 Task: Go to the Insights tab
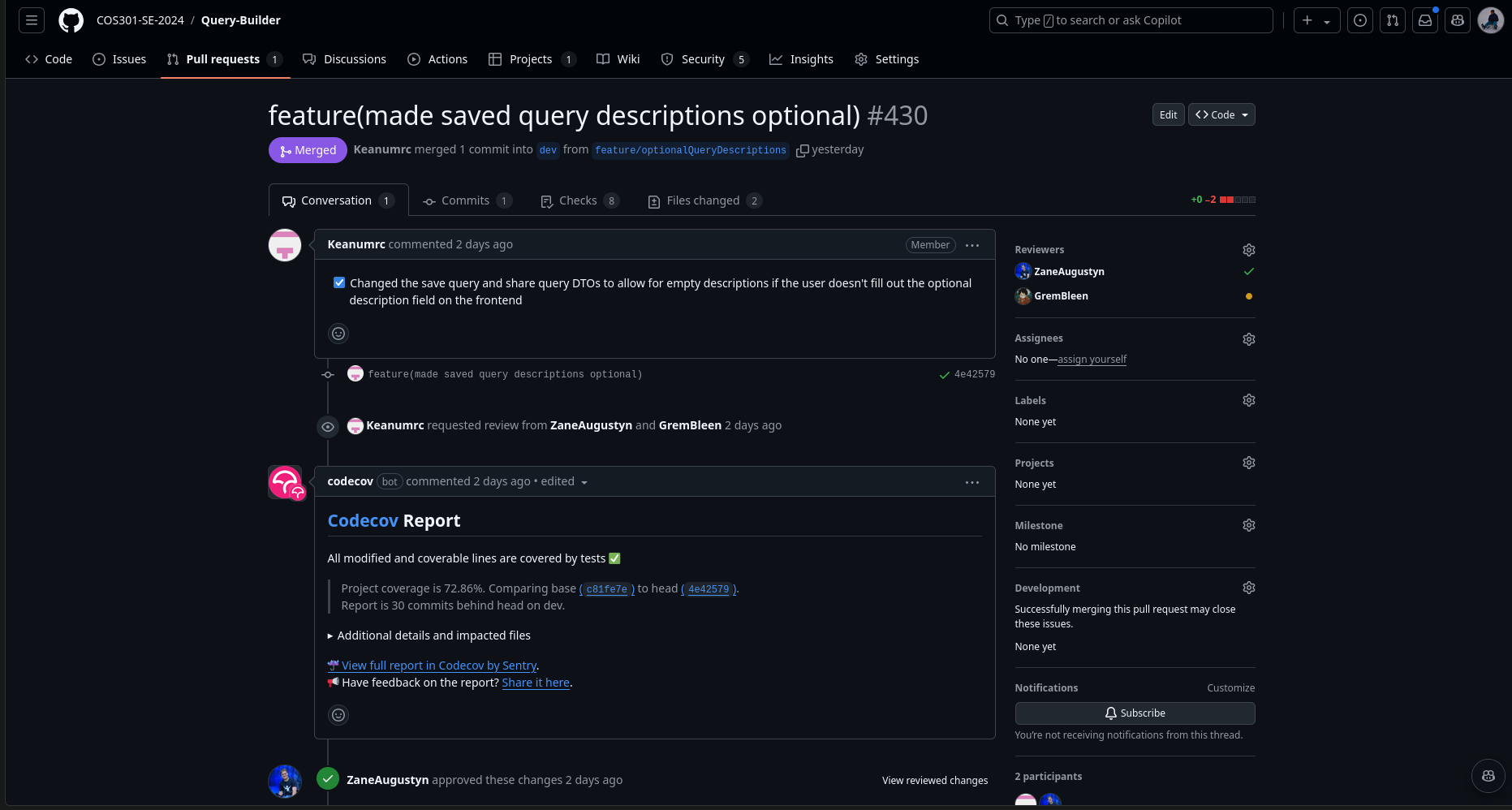tap(801, 59)
